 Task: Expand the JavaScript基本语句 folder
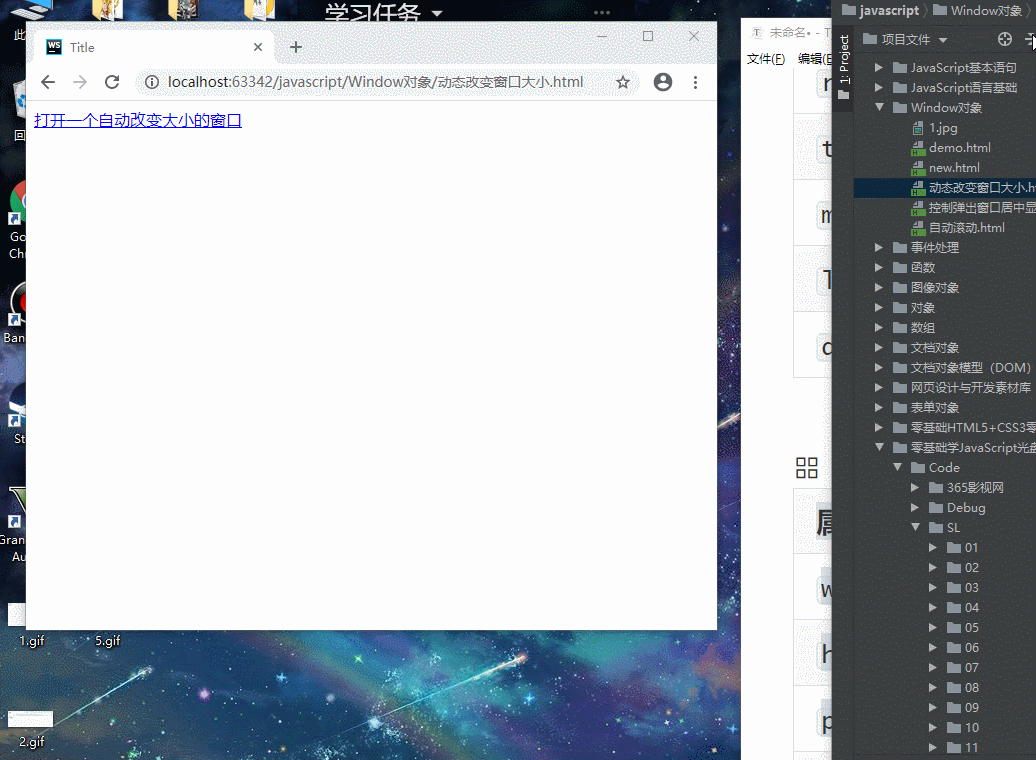pyautogui.click(x=879, y=67)
